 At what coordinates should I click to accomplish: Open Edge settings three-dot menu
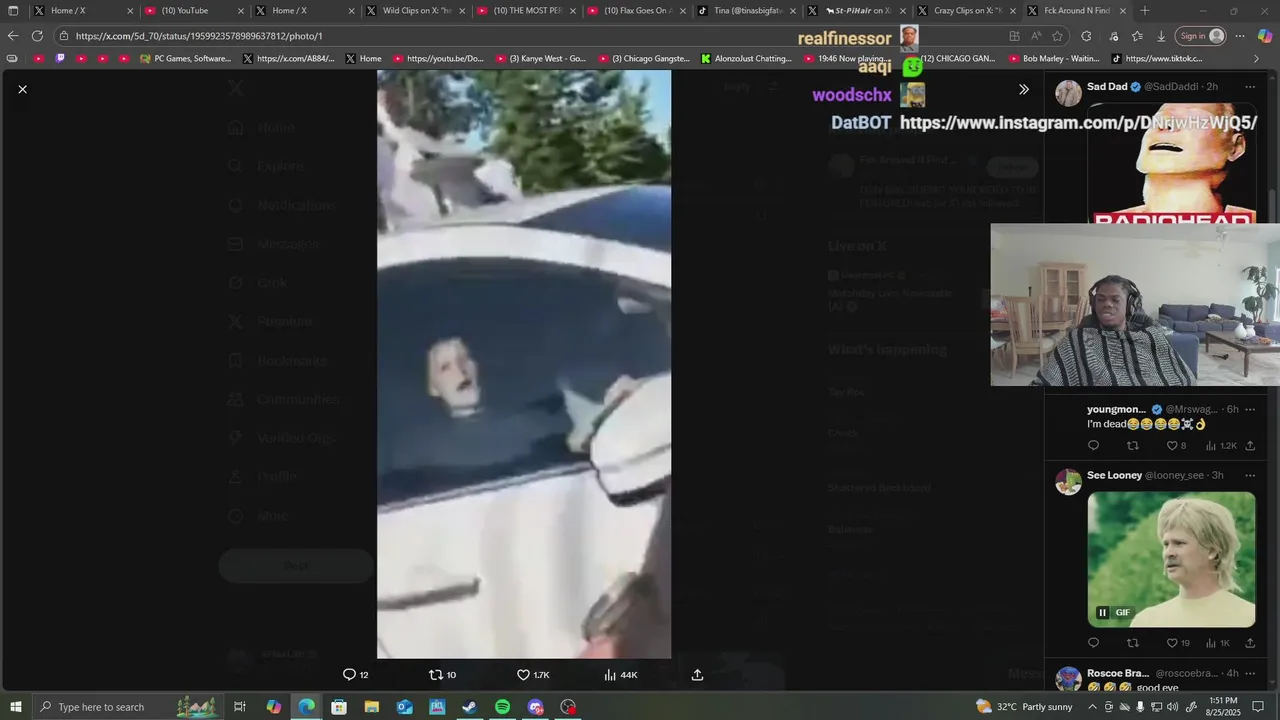click(x=1240, y=36)
